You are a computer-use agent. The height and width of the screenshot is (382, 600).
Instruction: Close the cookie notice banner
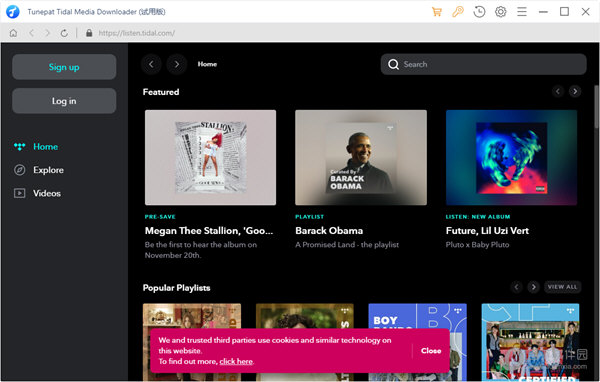pos(431,351)
